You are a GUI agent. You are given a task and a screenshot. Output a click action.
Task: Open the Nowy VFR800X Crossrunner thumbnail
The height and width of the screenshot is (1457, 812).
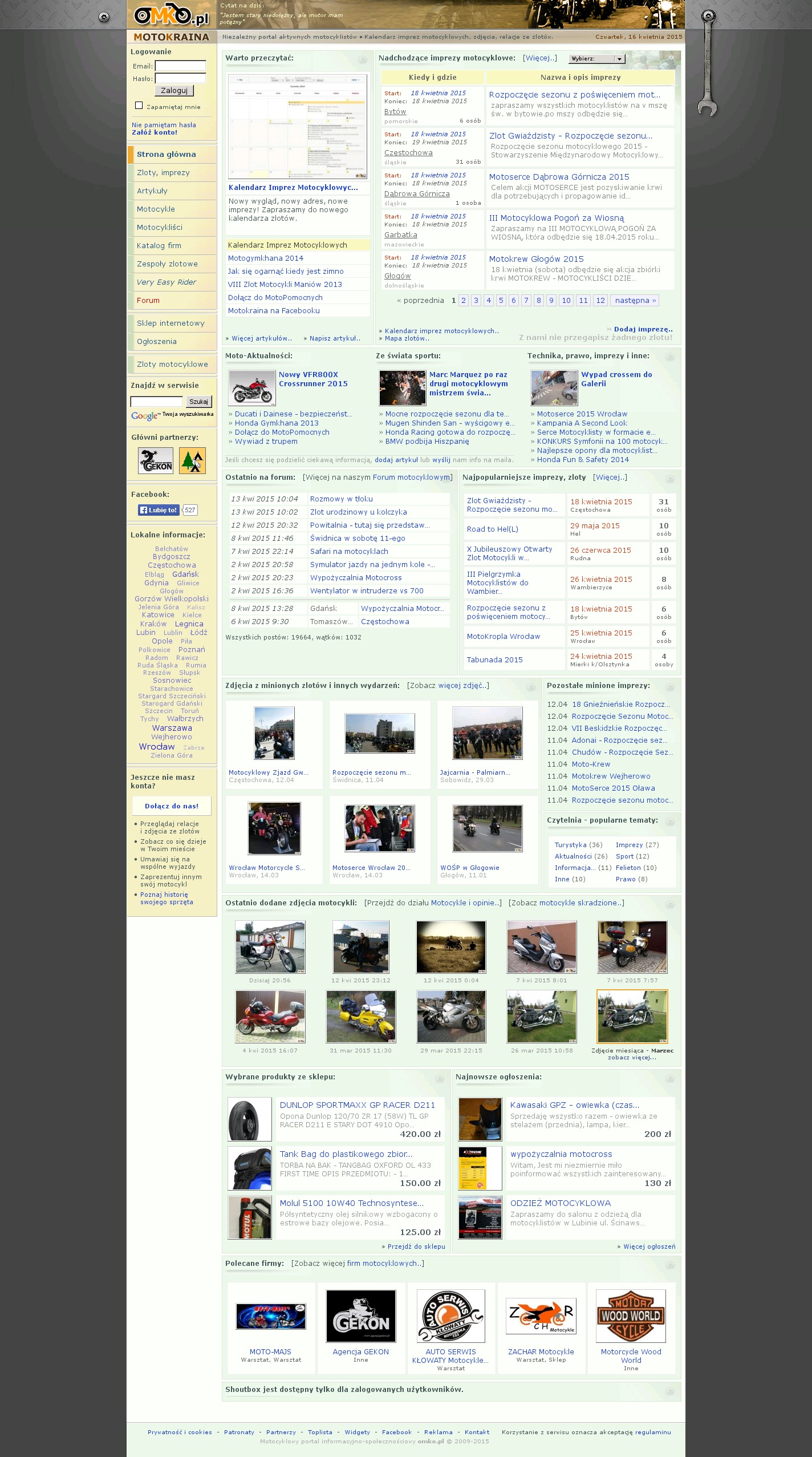(x=251, y=388)
